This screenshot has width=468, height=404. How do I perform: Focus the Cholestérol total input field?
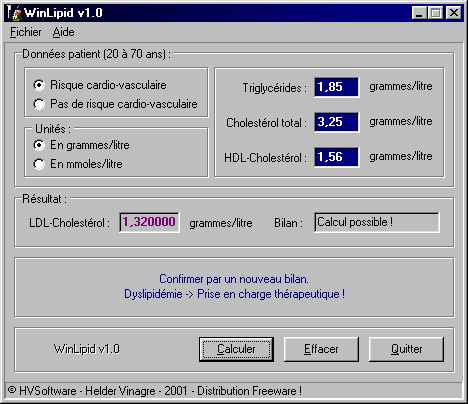coord(337,122)
